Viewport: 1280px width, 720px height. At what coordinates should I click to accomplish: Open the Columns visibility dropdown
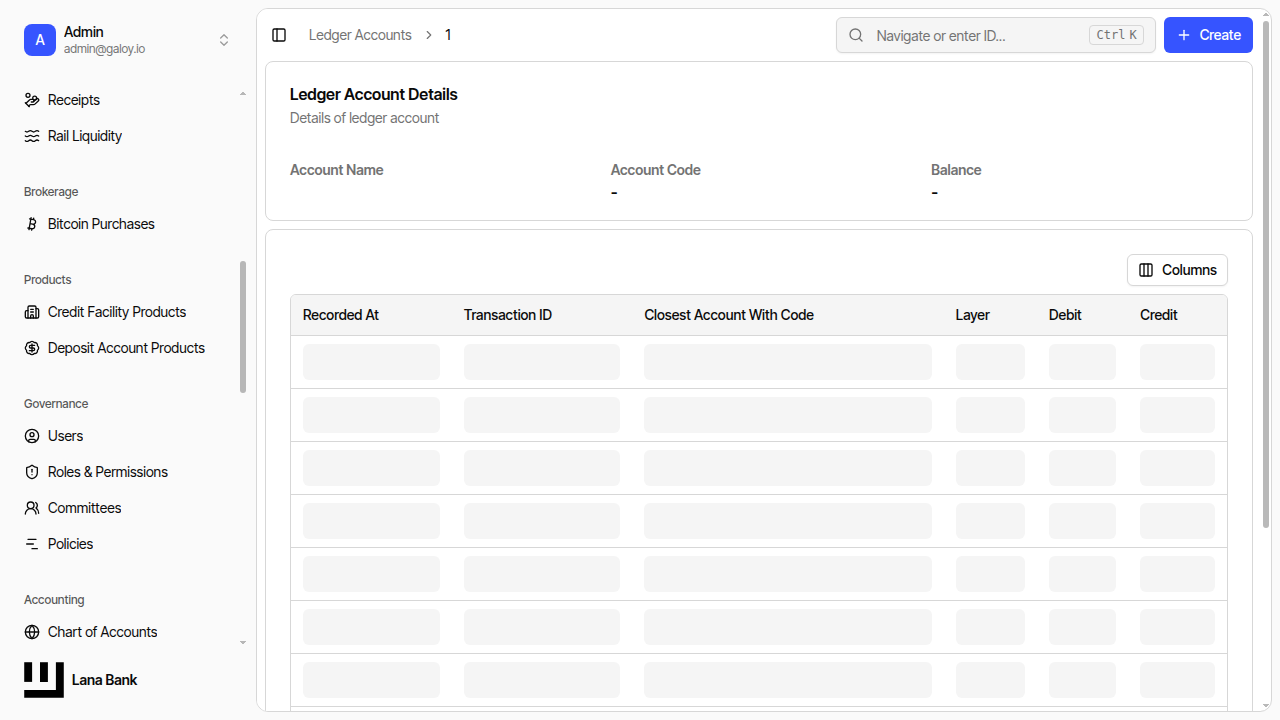coord(1177,270)
